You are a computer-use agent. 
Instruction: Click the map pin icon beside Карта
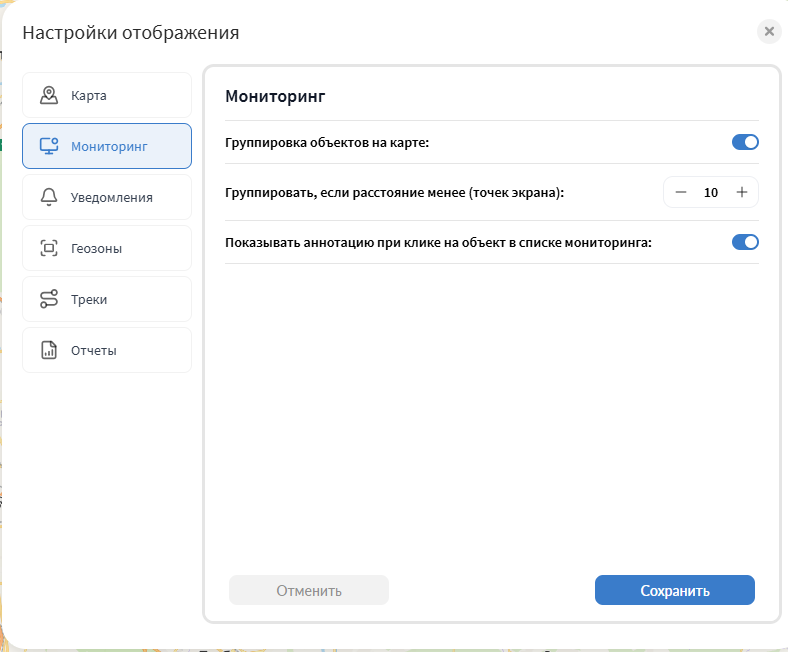click(x=49, y=95)
